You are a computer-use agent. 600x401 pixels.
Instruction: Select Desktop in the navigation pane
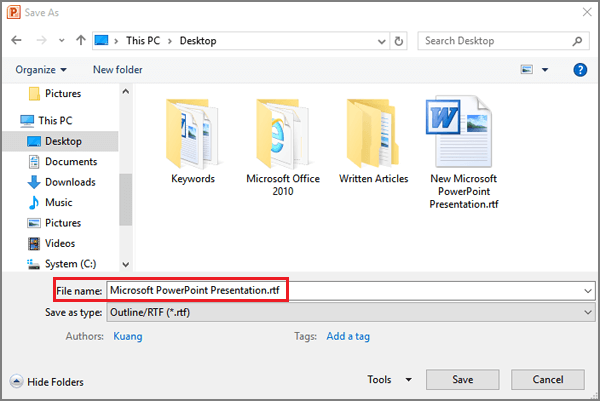60,141
